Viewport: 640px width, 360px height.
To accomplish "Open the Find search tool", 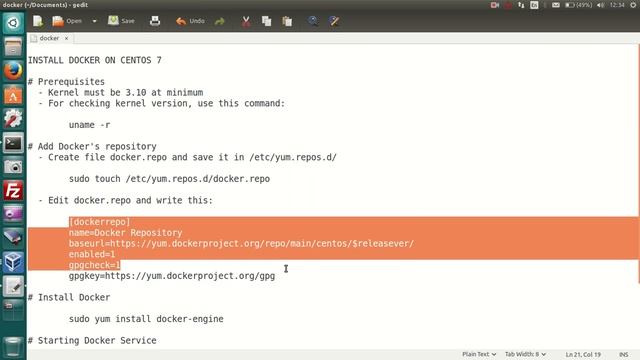I will [313, 21].
